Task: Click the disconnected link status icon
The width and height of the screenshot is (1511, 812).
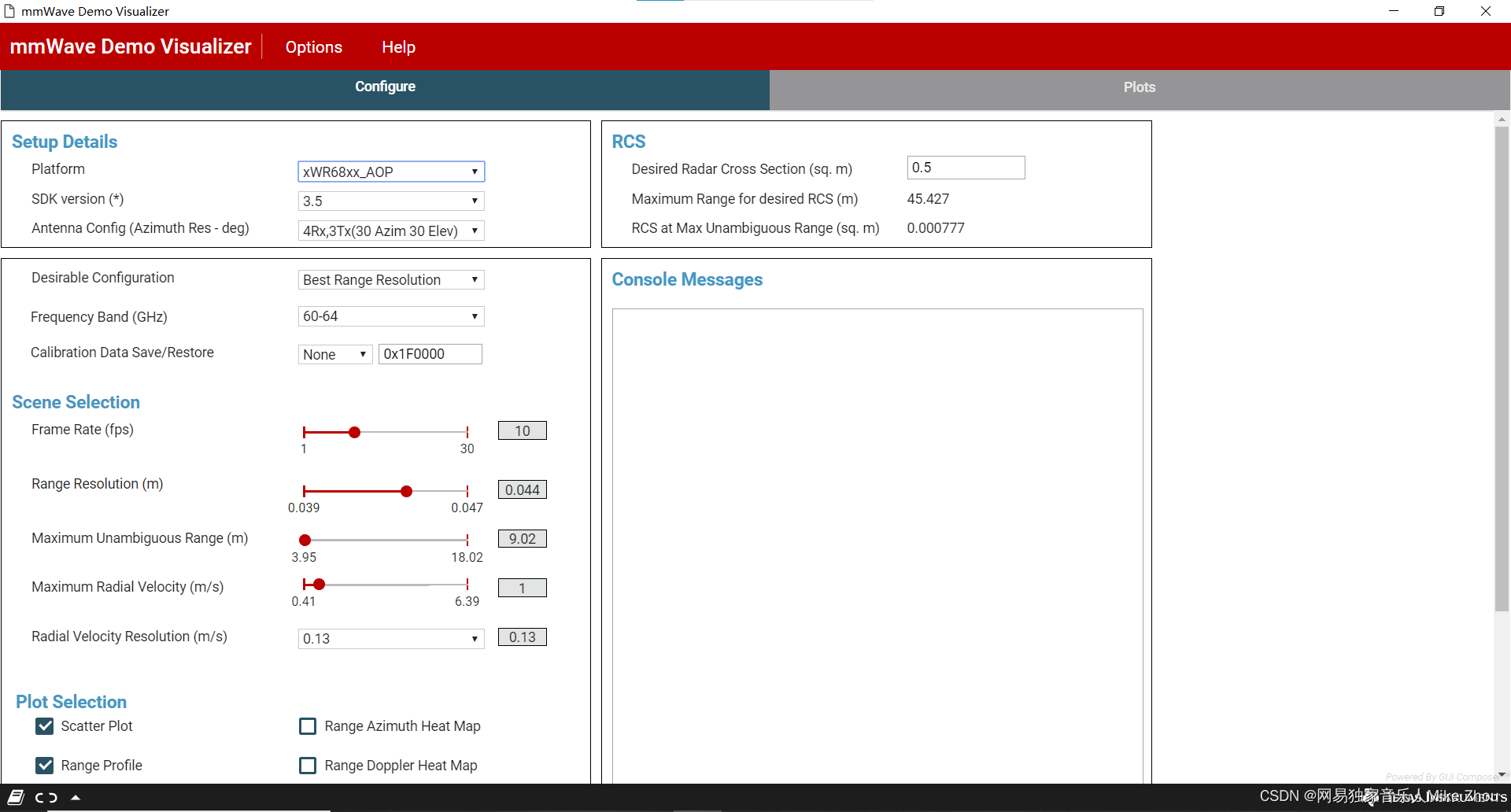Action: point(46,797)
